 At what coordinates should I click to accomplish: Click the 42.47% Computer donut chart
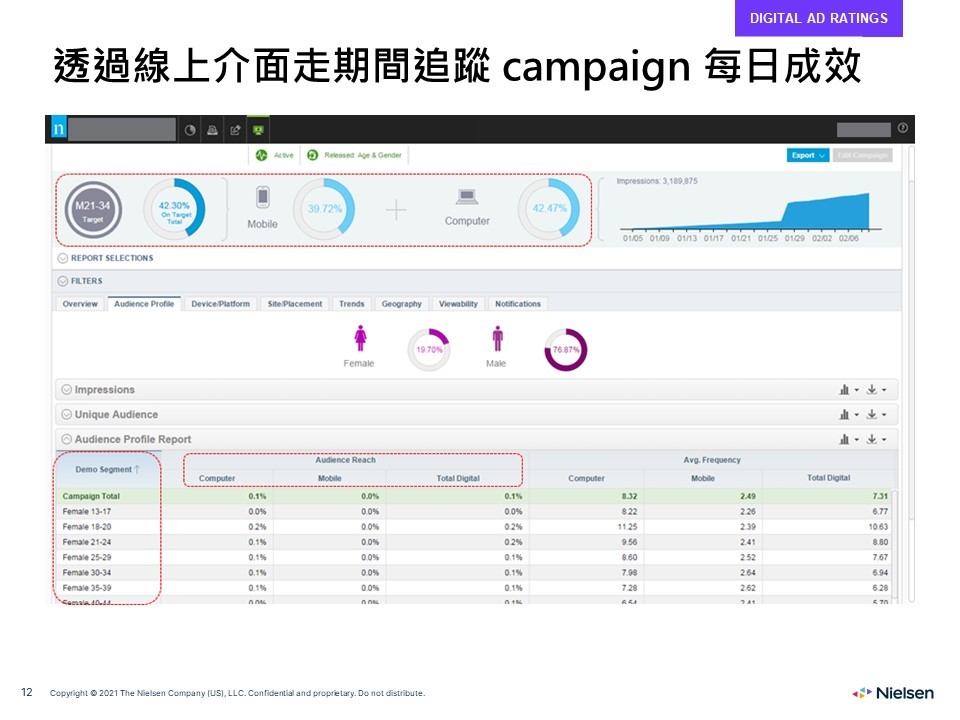point(549,209)
